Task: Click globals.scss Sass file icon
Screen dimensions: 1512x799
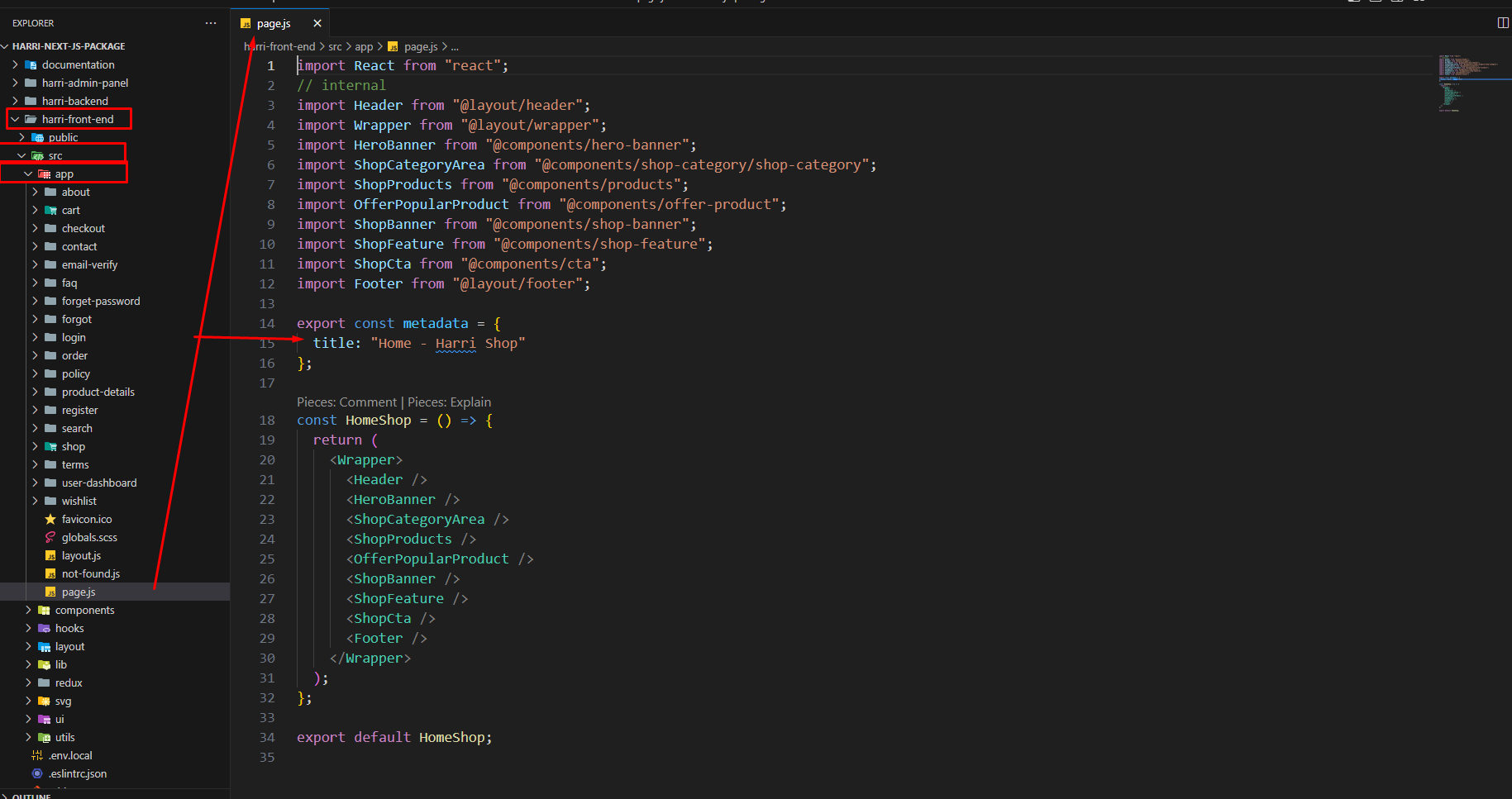Action: click(x=50, y=537)
